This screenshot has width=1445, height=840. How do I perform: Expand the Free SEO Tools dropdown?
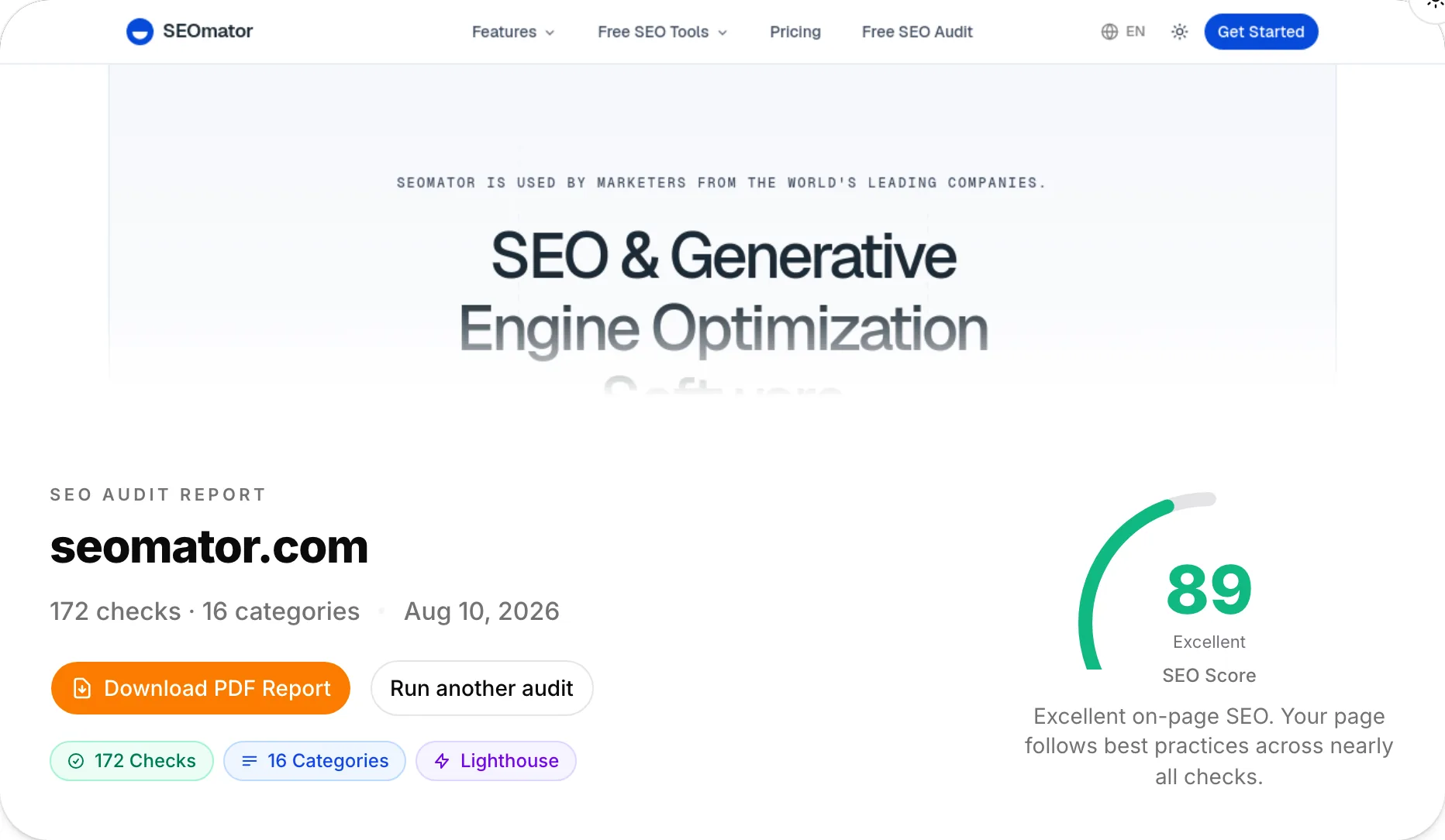point(662,32)
